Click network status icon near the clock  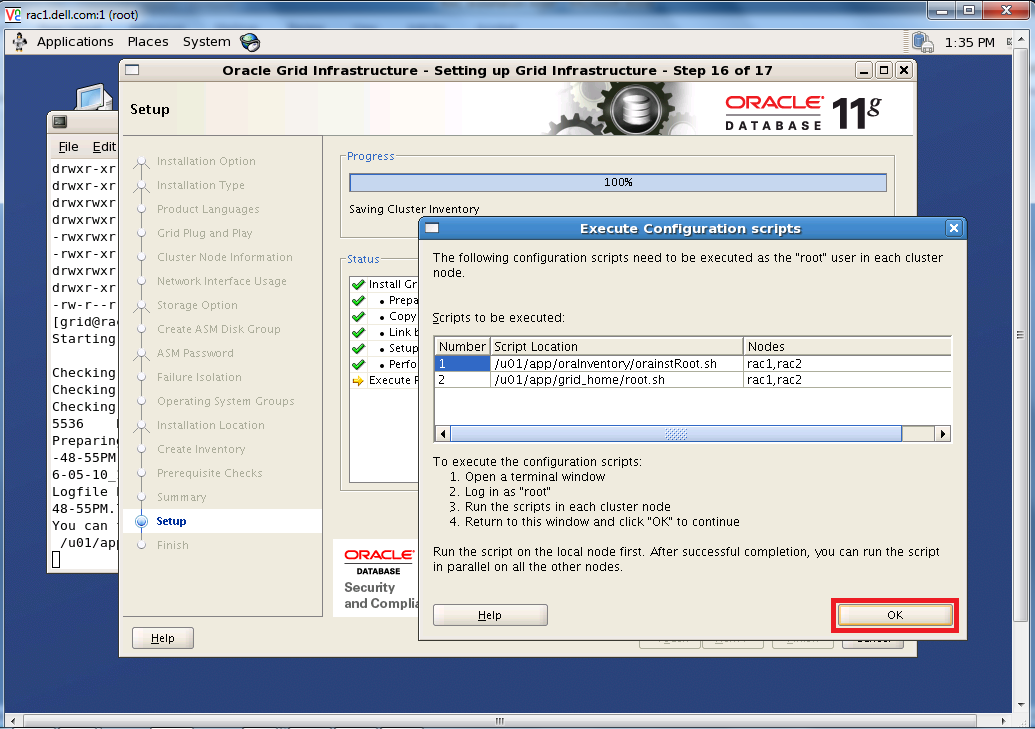(x=922, y=42)
